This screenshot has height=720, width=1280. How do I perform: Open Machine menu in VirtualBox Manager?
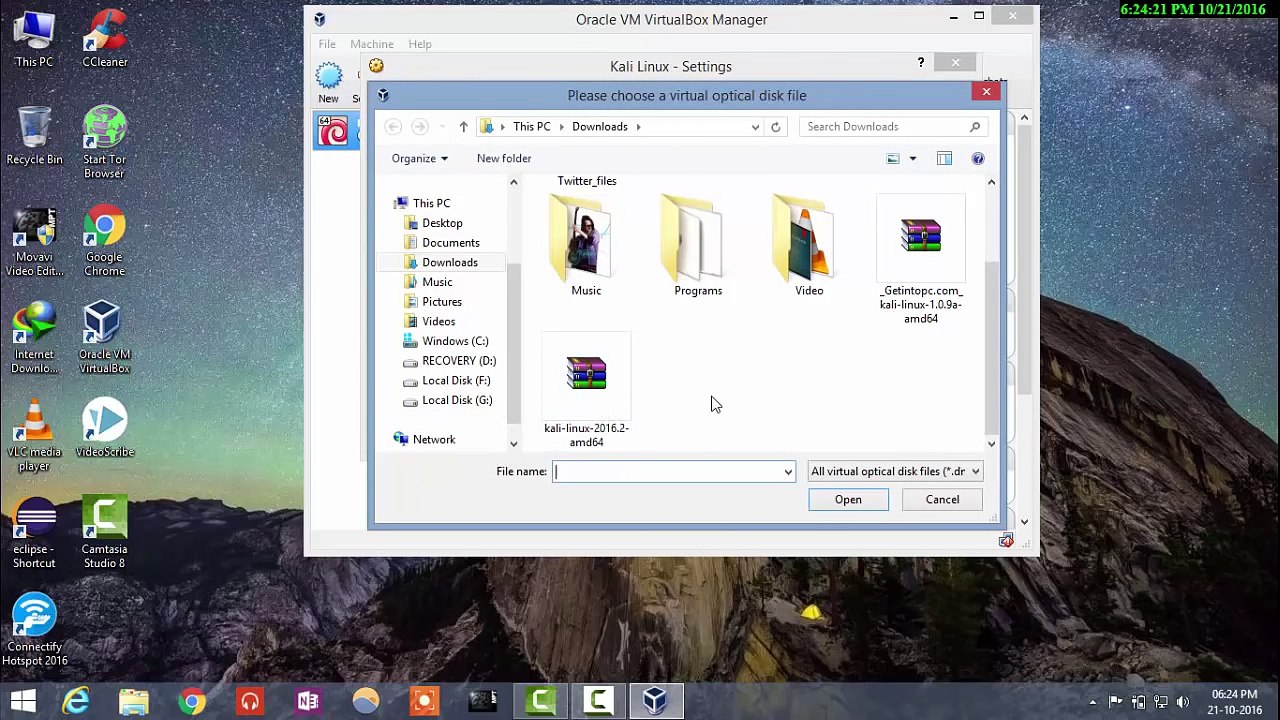[371, 44]
